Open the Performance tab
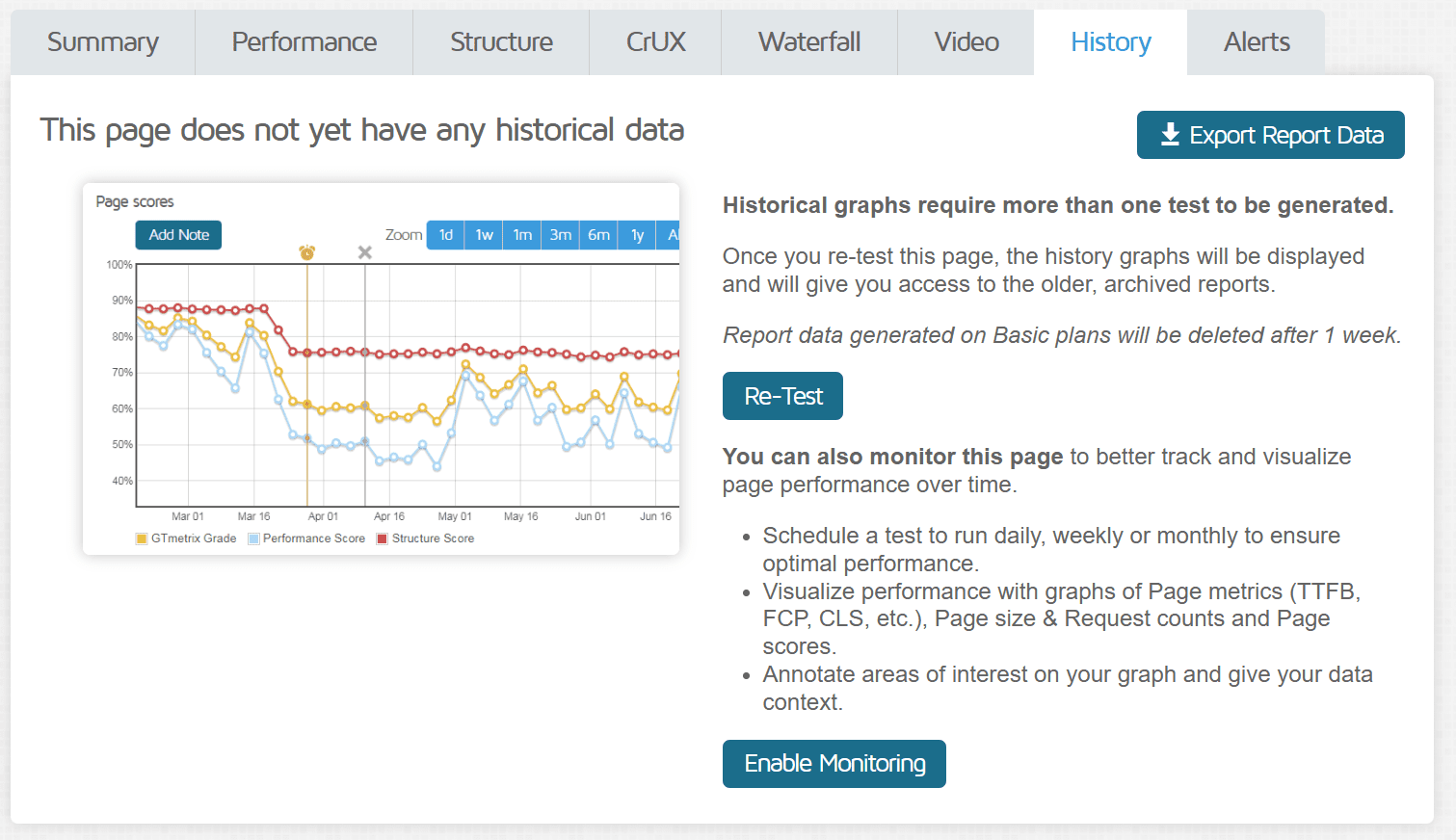This screenshot has width=1456, height=840. [x=303, y=41]
